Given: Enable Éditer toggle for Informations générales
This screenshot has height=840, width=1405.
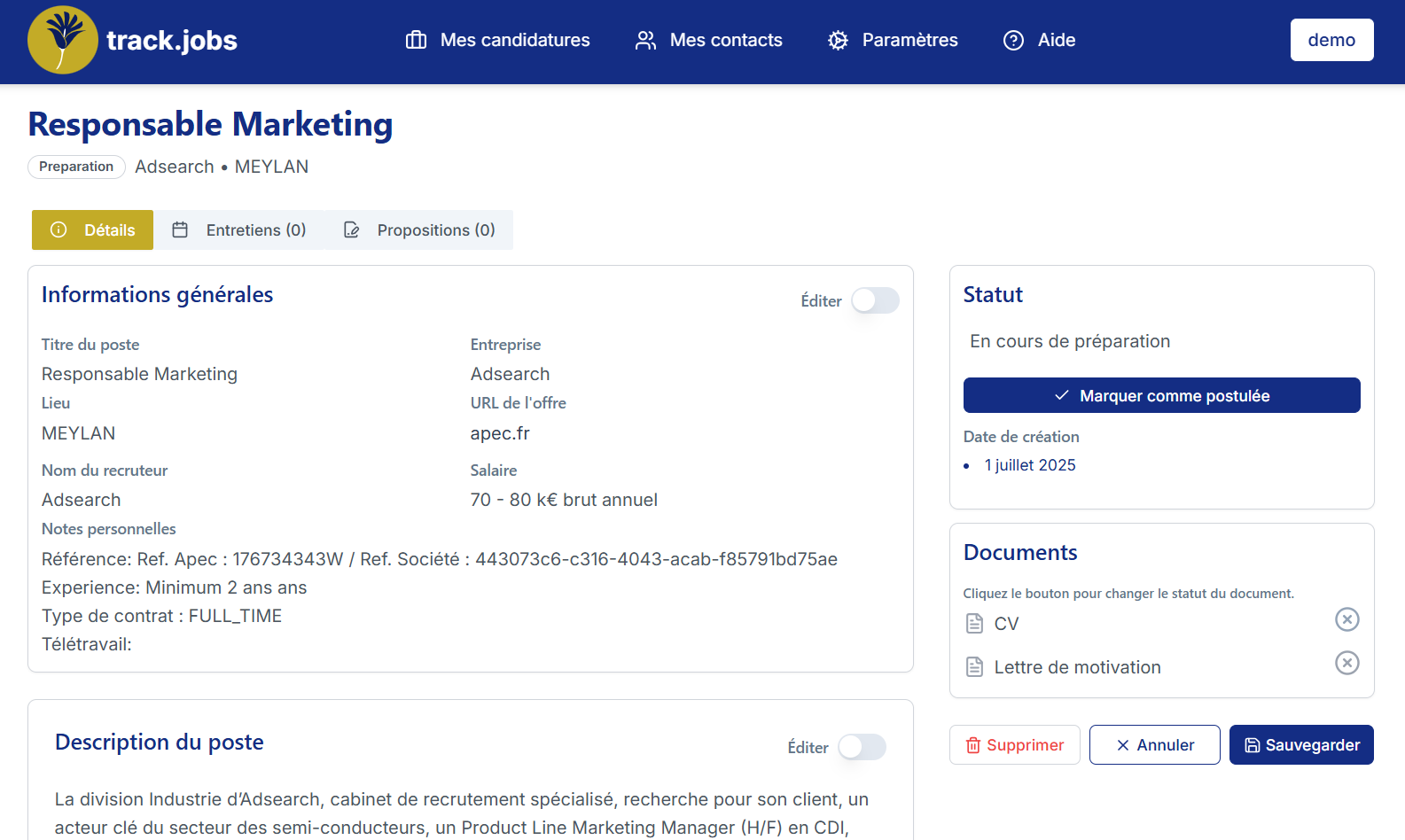Looking at the screenshot, I should 875,300.
